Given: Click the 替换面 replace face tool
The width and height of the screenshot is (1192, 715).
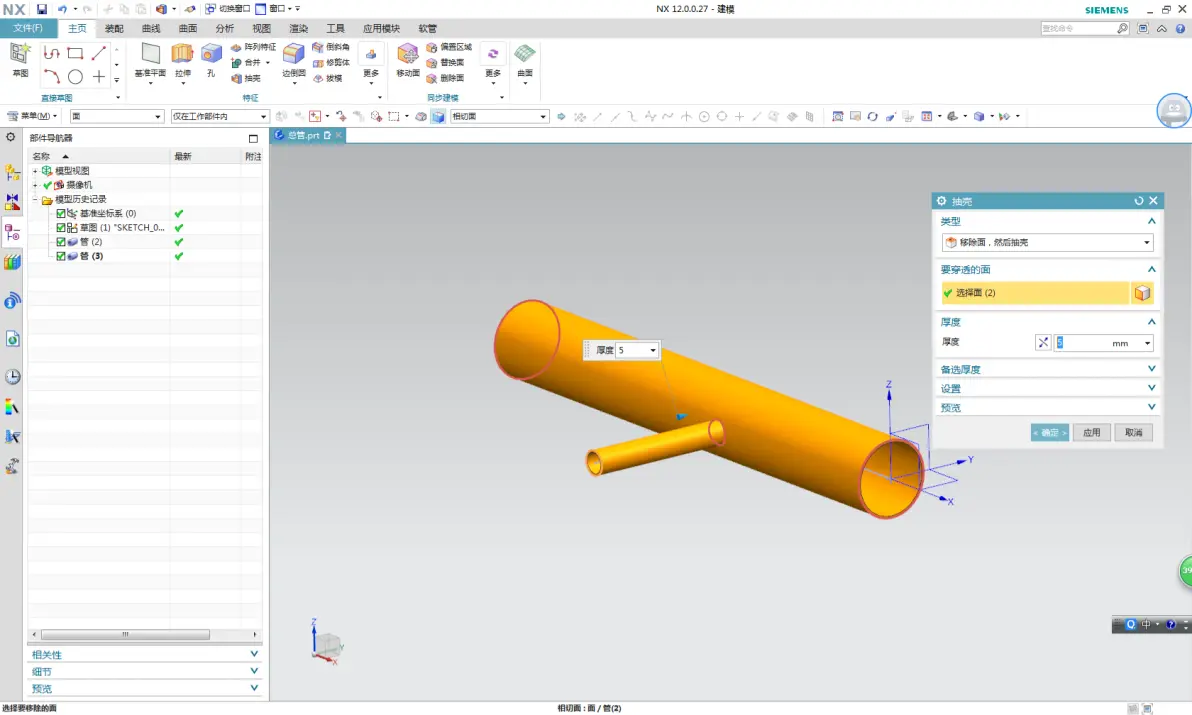Looking at the screenshot, I should tap(445, 62).
